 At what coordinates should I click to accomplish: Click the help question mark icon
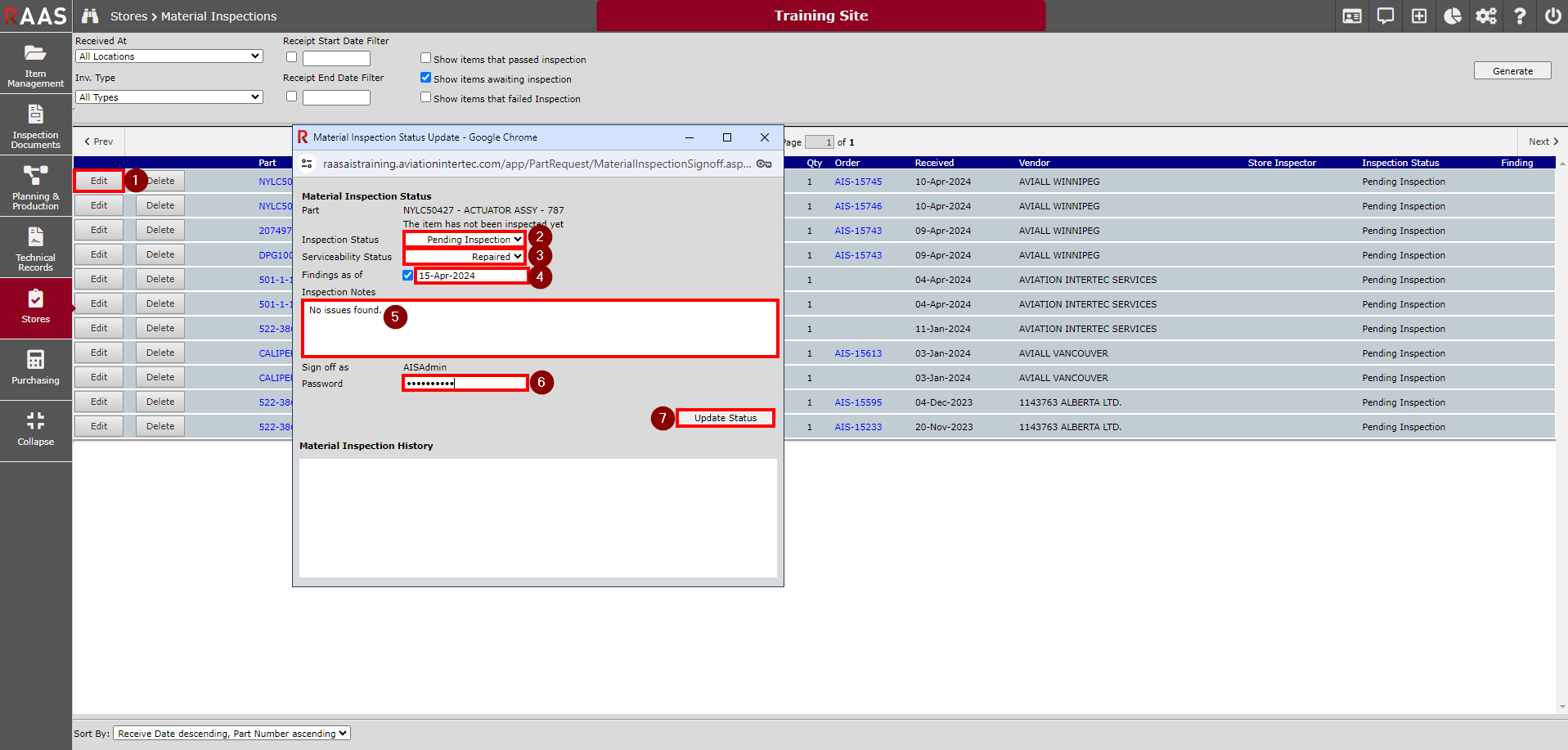point(1519,16)
